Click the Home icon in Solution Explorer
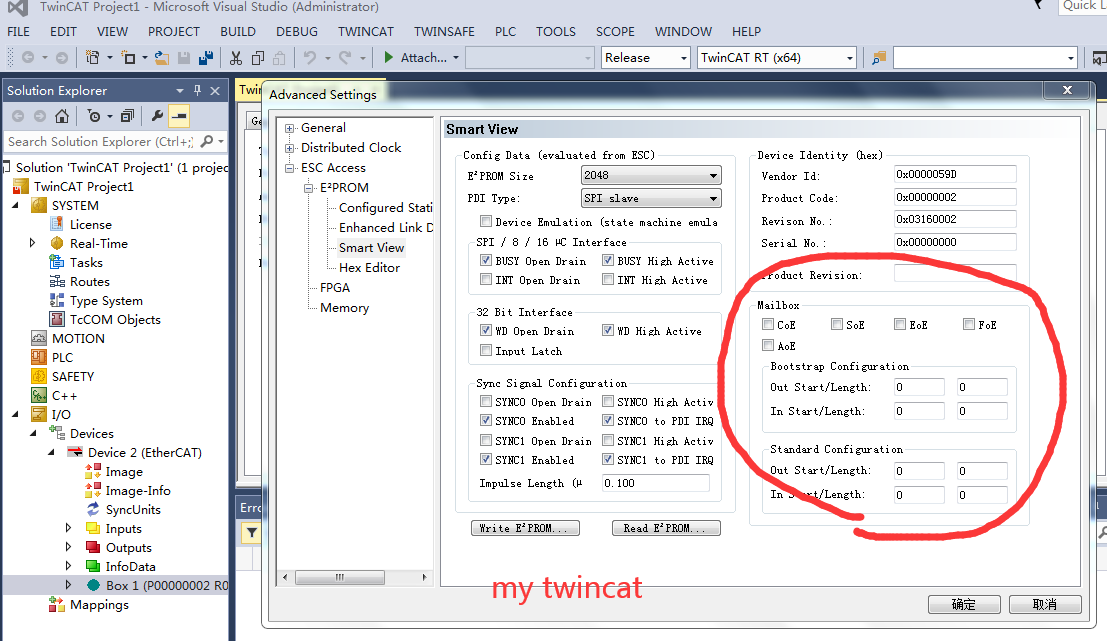 point(62,116)
